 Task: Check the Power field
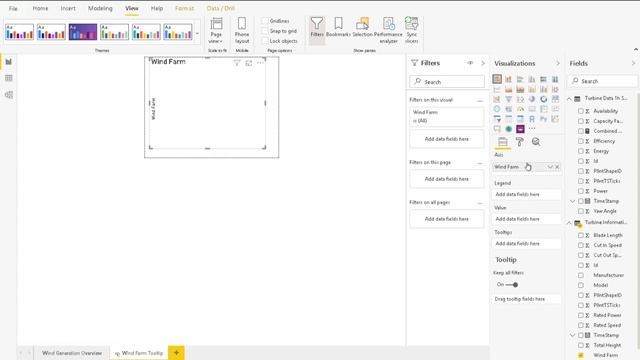coord(581,191)
